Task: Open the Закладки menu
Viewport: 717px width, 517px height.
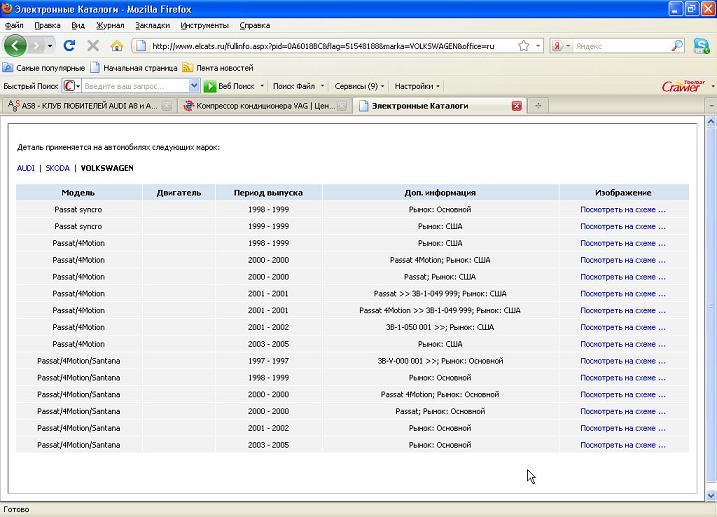Action: pyautogui.click(x=152, y=26)
